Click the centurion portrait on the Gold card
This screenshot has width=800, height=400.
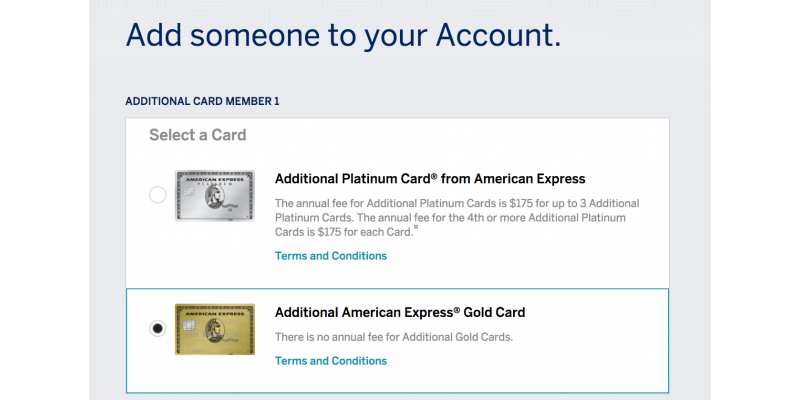(215, 332)
